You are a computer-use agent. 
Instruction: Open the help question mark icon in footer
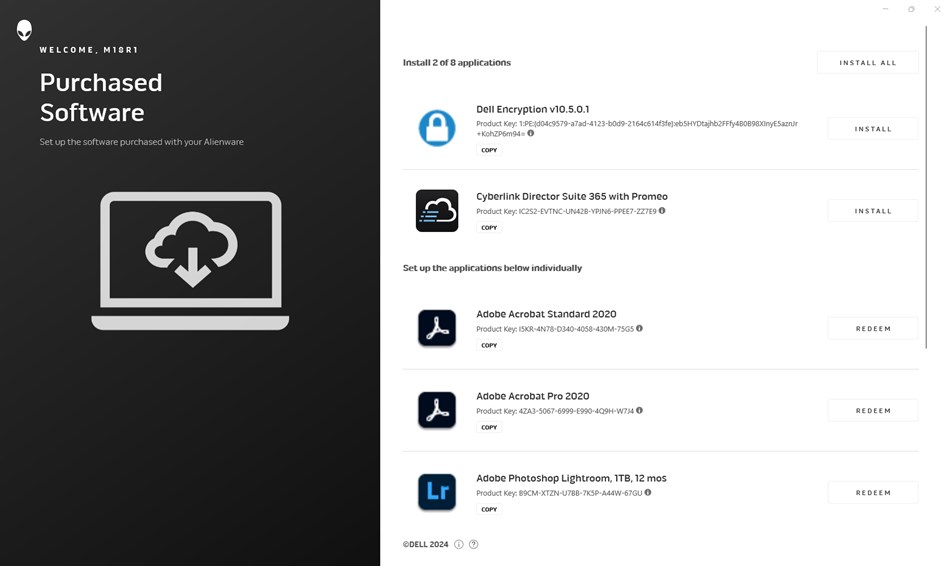coord(474,544)
